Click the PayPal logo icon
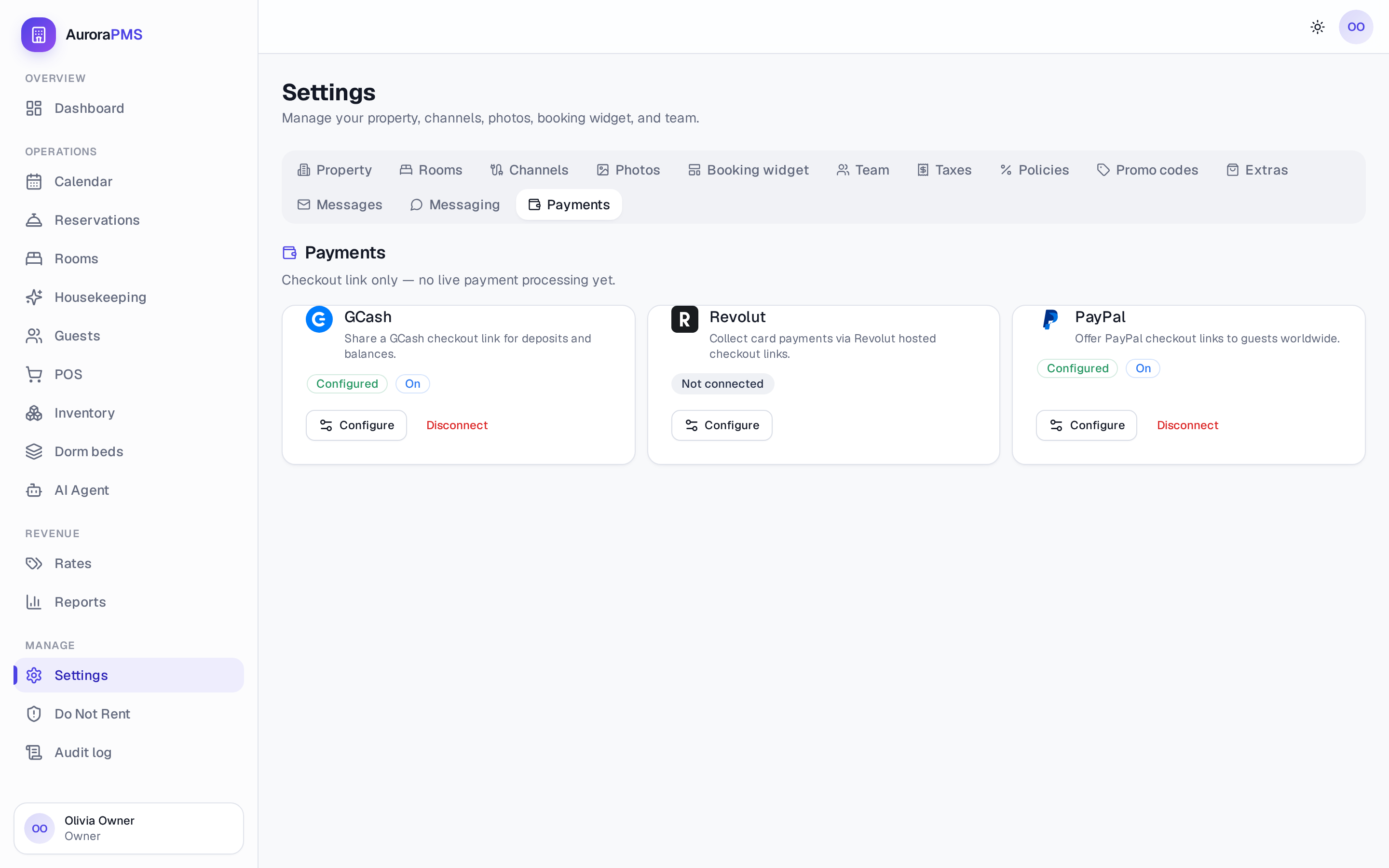The height and width of the screenshot is (868, 1389). pyautogui.click(x=1050, y=319)
